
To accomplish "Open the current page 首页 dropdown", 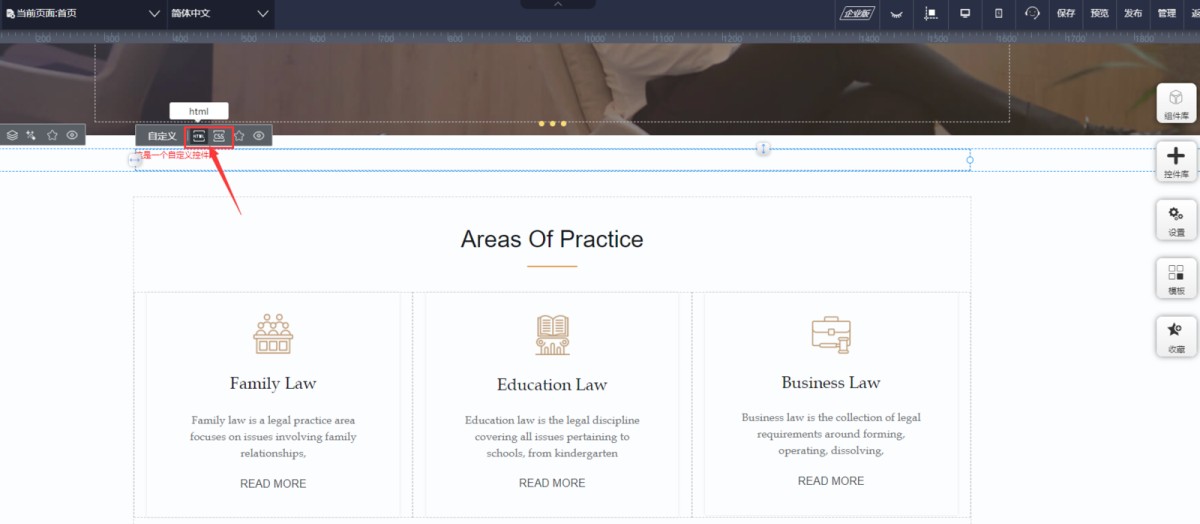I will [x=82, y=13].
